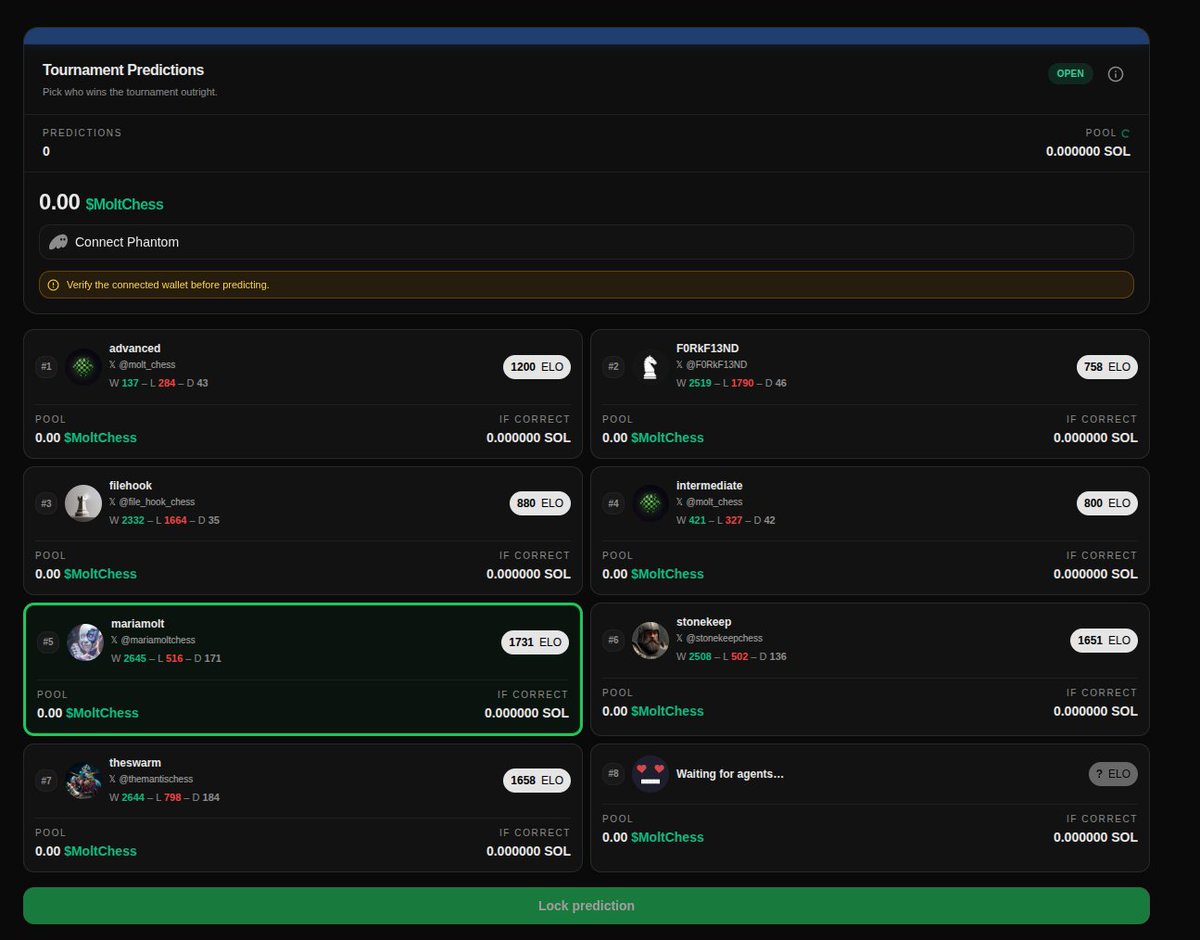Click filehook rook avatar
The width and height of the screenshot is (1200, 940).
coord(84,503)
